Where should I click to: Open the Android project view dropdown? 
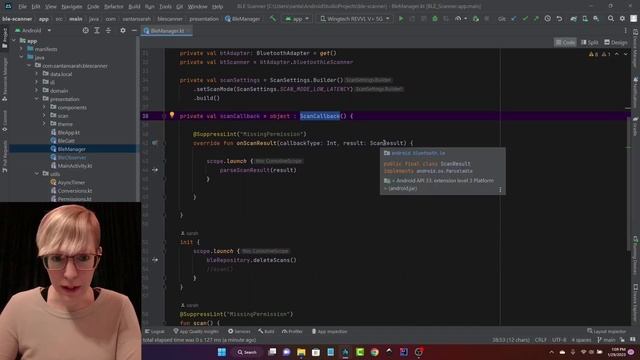point(33,31)
